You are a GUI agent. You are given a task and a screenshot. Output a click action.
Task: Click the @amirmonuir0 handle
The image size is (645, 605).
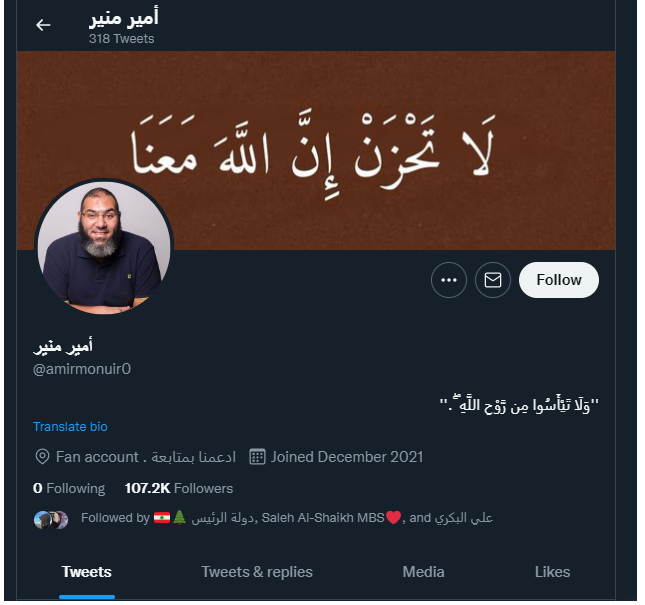82,369
